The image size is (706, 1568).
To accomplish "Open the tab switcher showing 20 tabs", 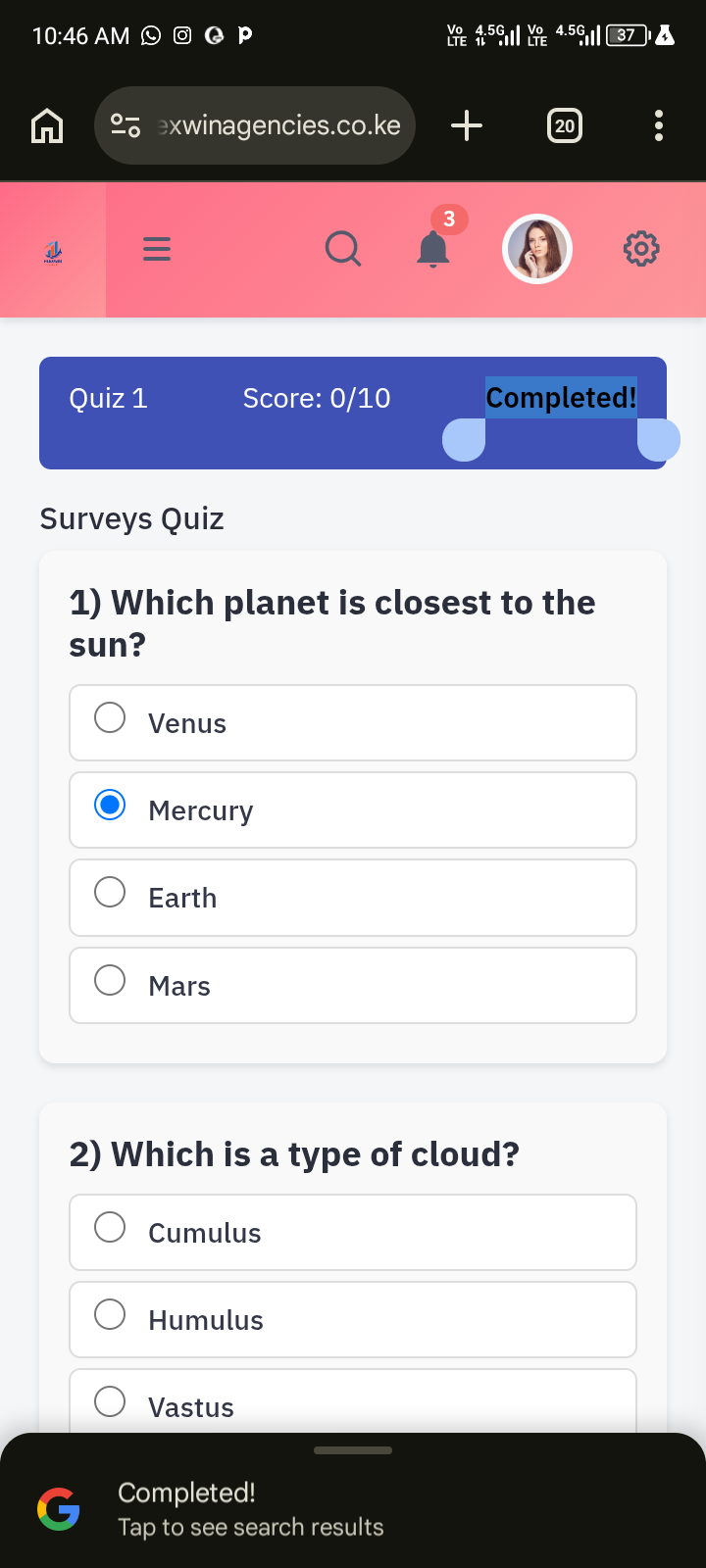I will pyautogui.click(x=564, y=125).
